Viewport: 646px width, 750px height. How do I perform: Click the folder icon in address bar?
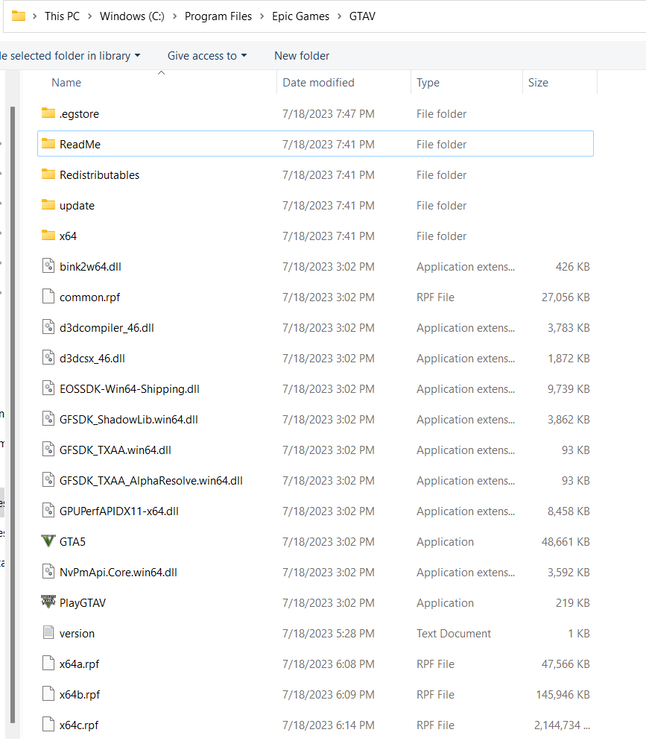click(x=18, y=16)
